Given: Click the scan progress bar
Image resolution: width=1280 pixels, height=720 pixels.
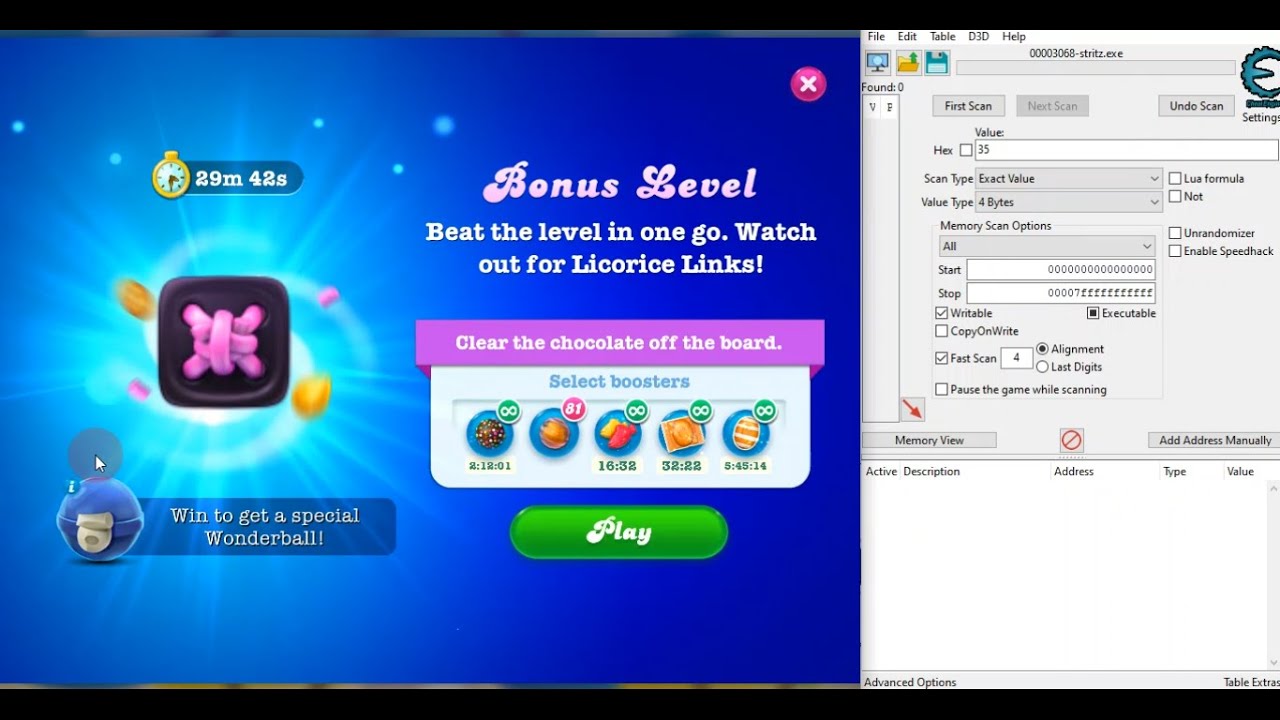Looking at the screenshot, I should point(1096,68).
